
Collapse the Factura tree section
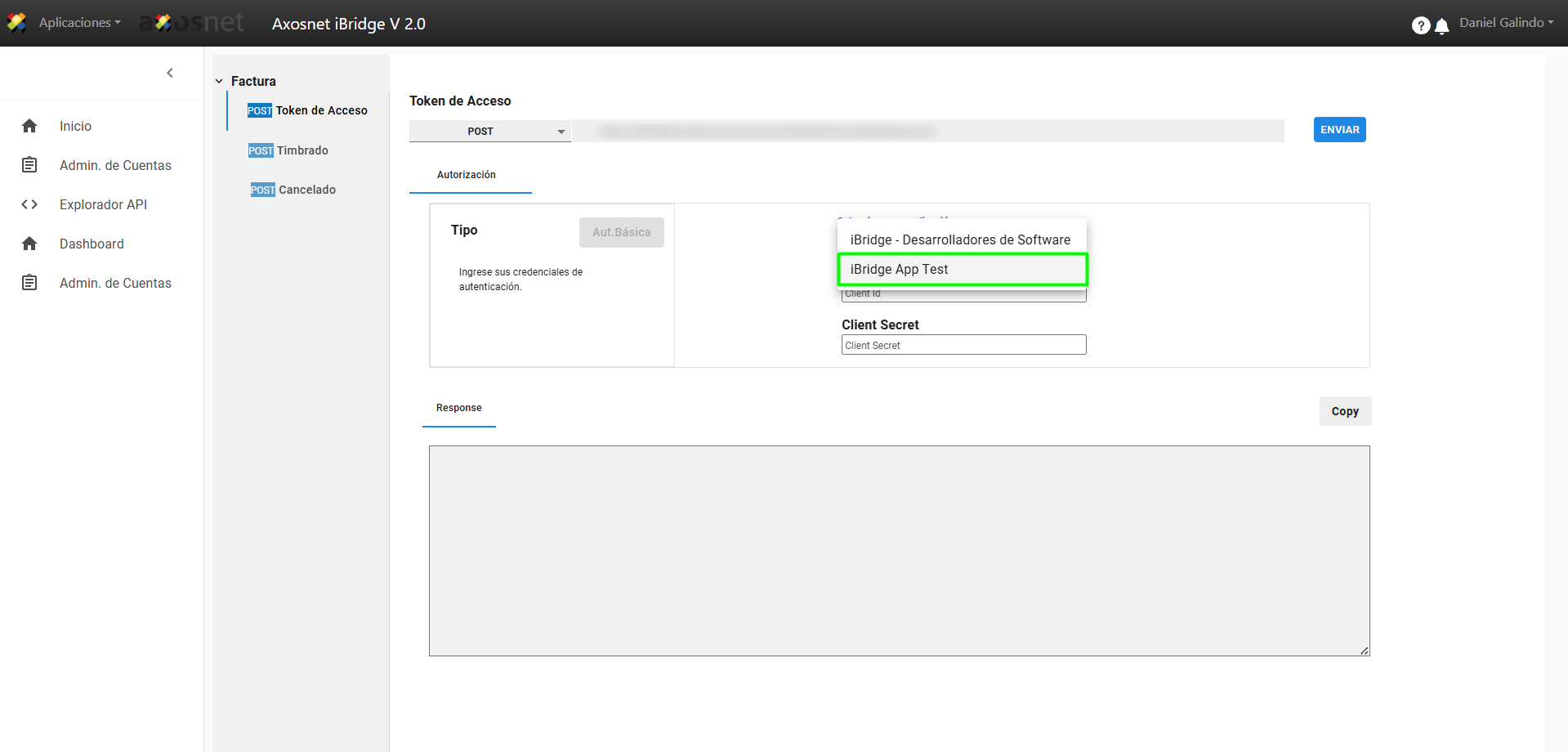(x=219, y=81)
